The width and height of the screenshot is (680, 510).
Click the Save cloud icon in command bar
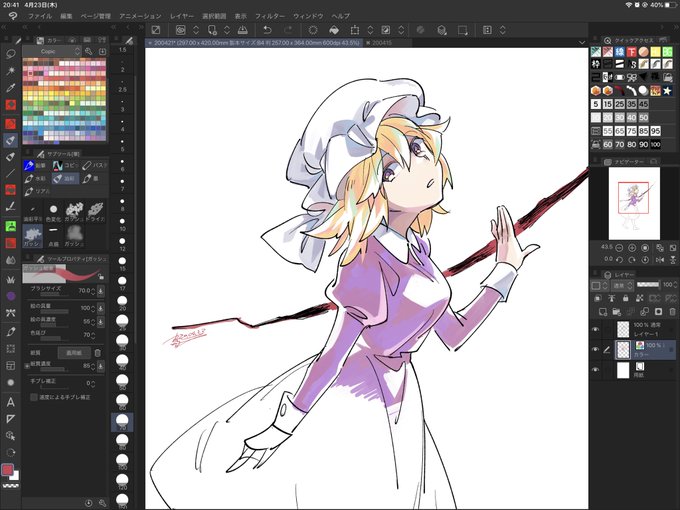[242, 30]
